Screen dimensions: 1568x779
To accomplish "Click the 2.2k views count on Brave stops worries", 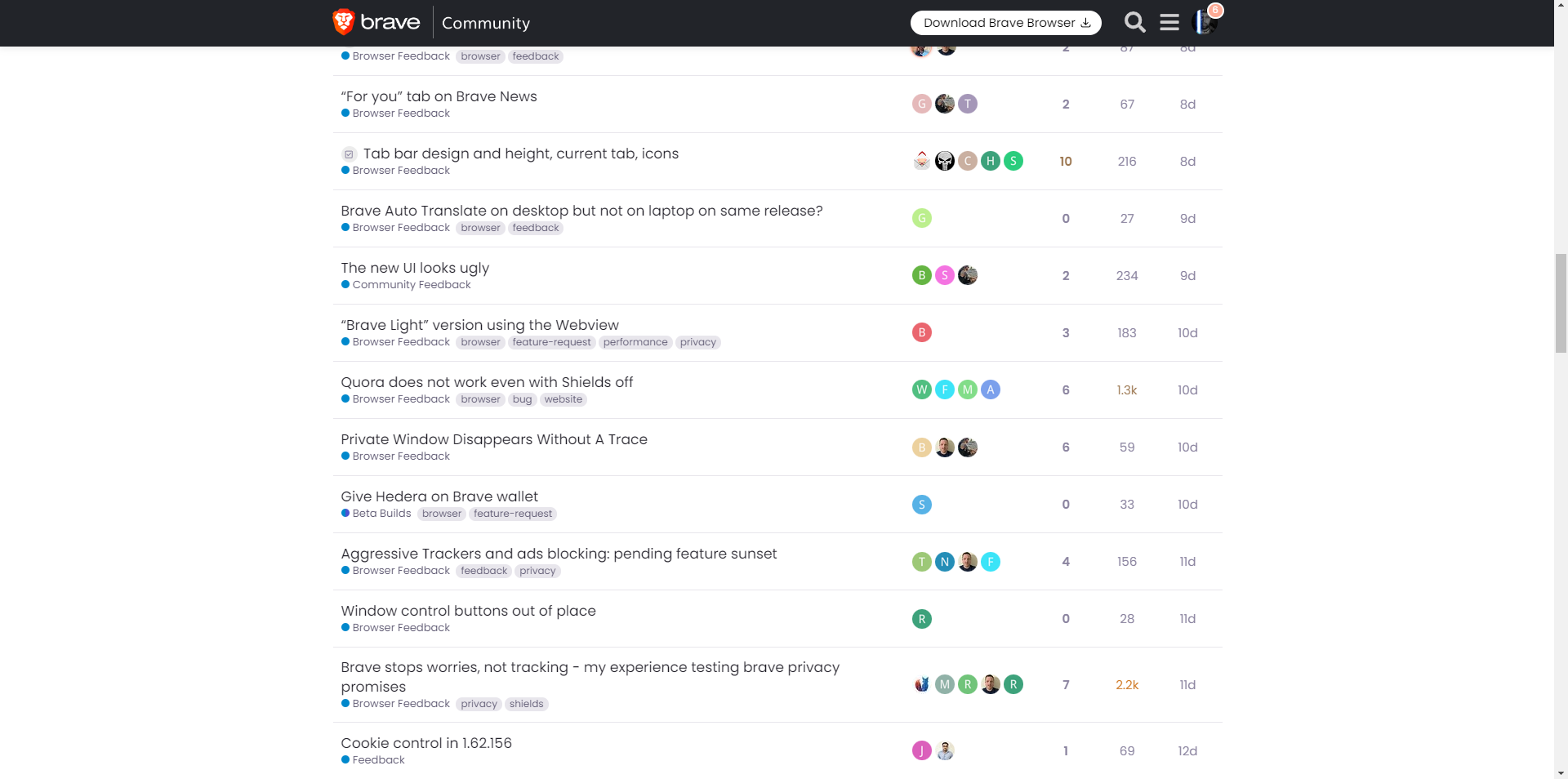I will click(1127, 685).
